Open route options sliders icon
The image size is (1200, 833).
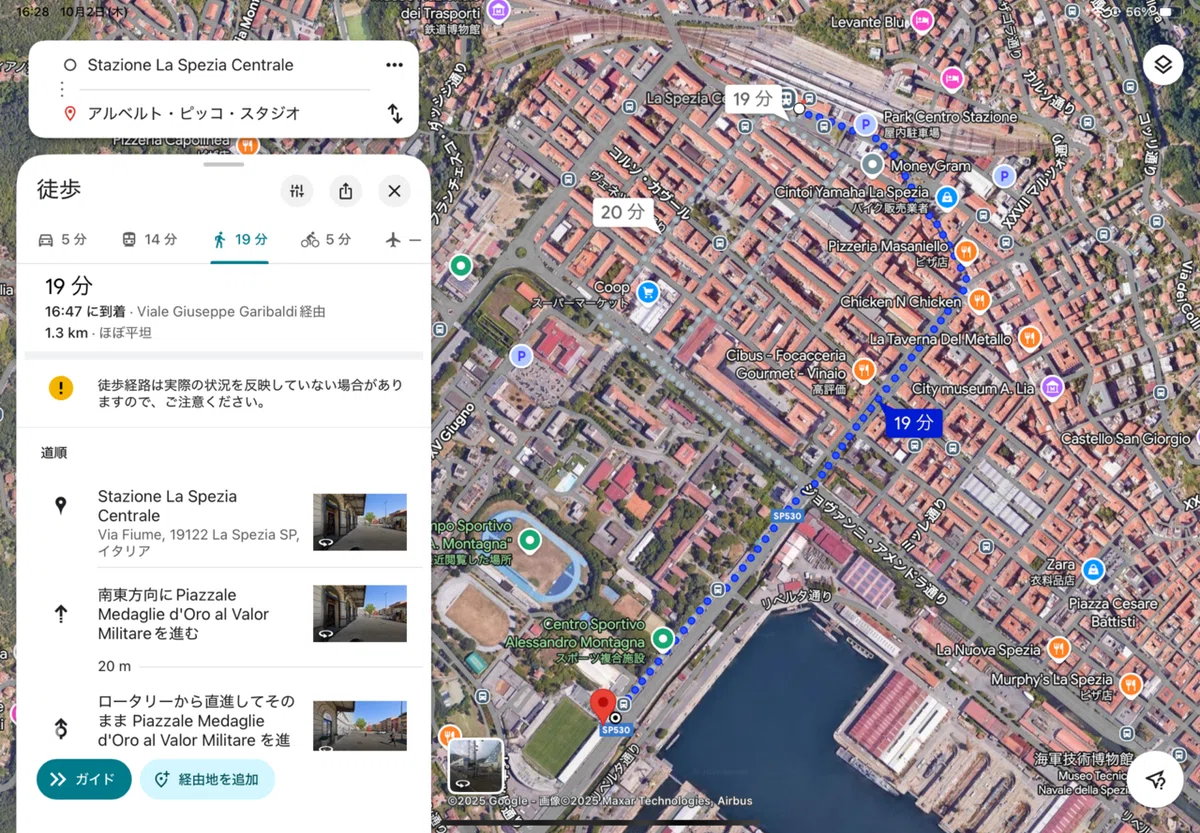[x=297, y=191]
